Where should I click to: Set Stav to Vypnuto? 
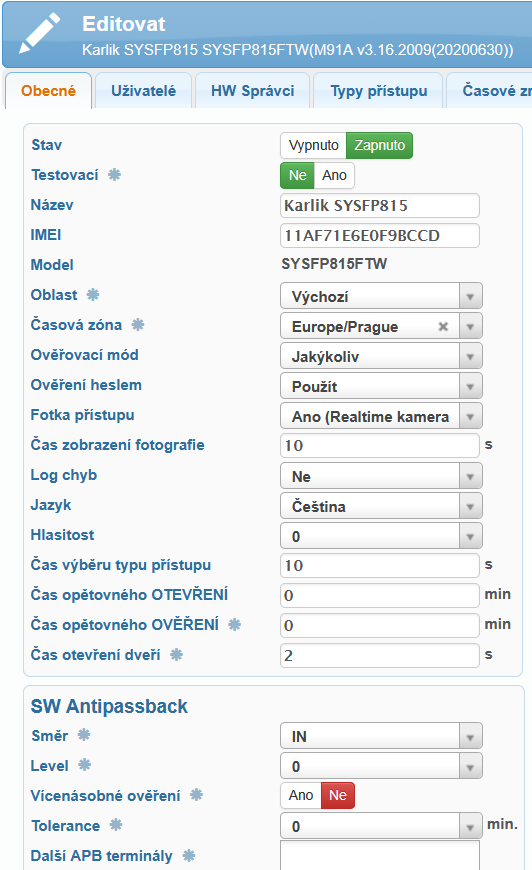[x=313, y=145]
